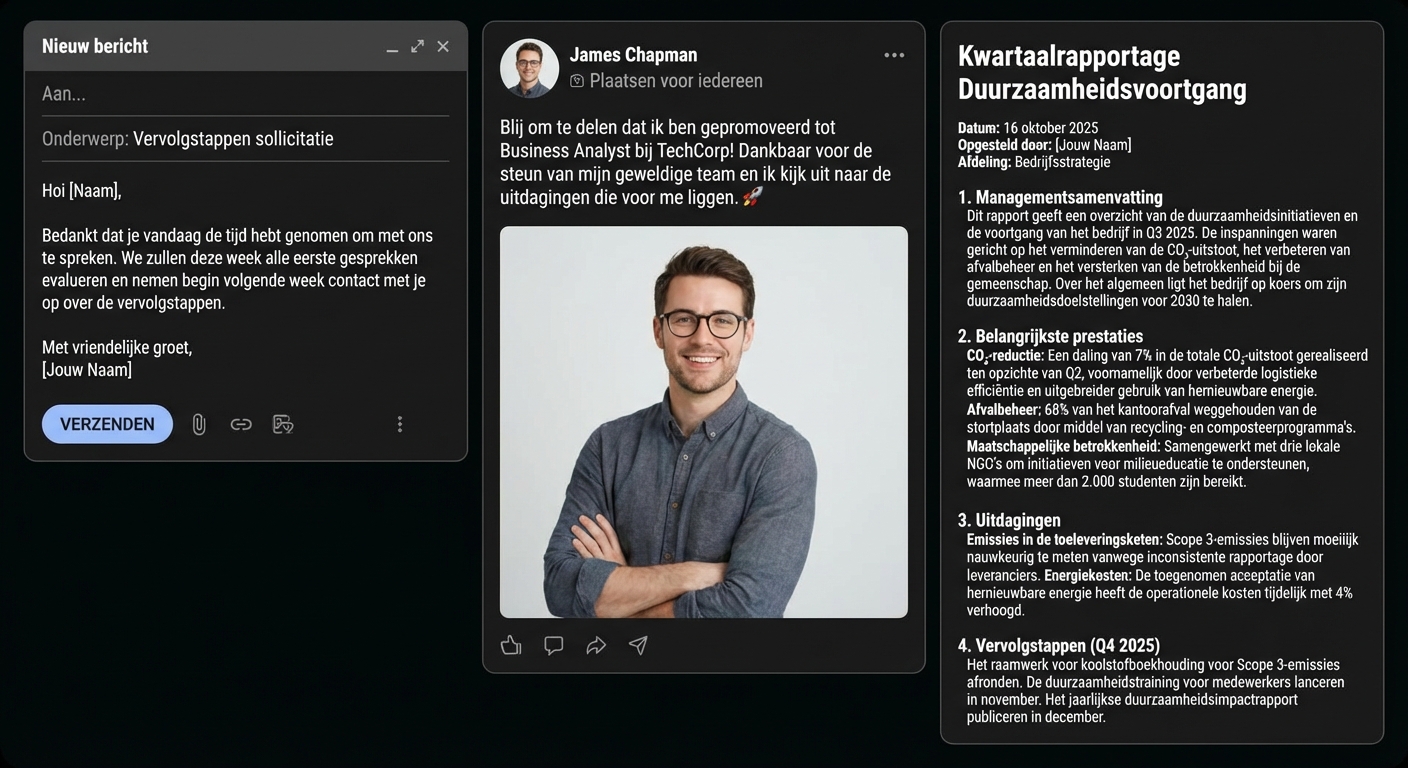The width and height of the screenshot is (1408, 768).
Task: Open more options in compose toolbar
Action: pos(400,424)
